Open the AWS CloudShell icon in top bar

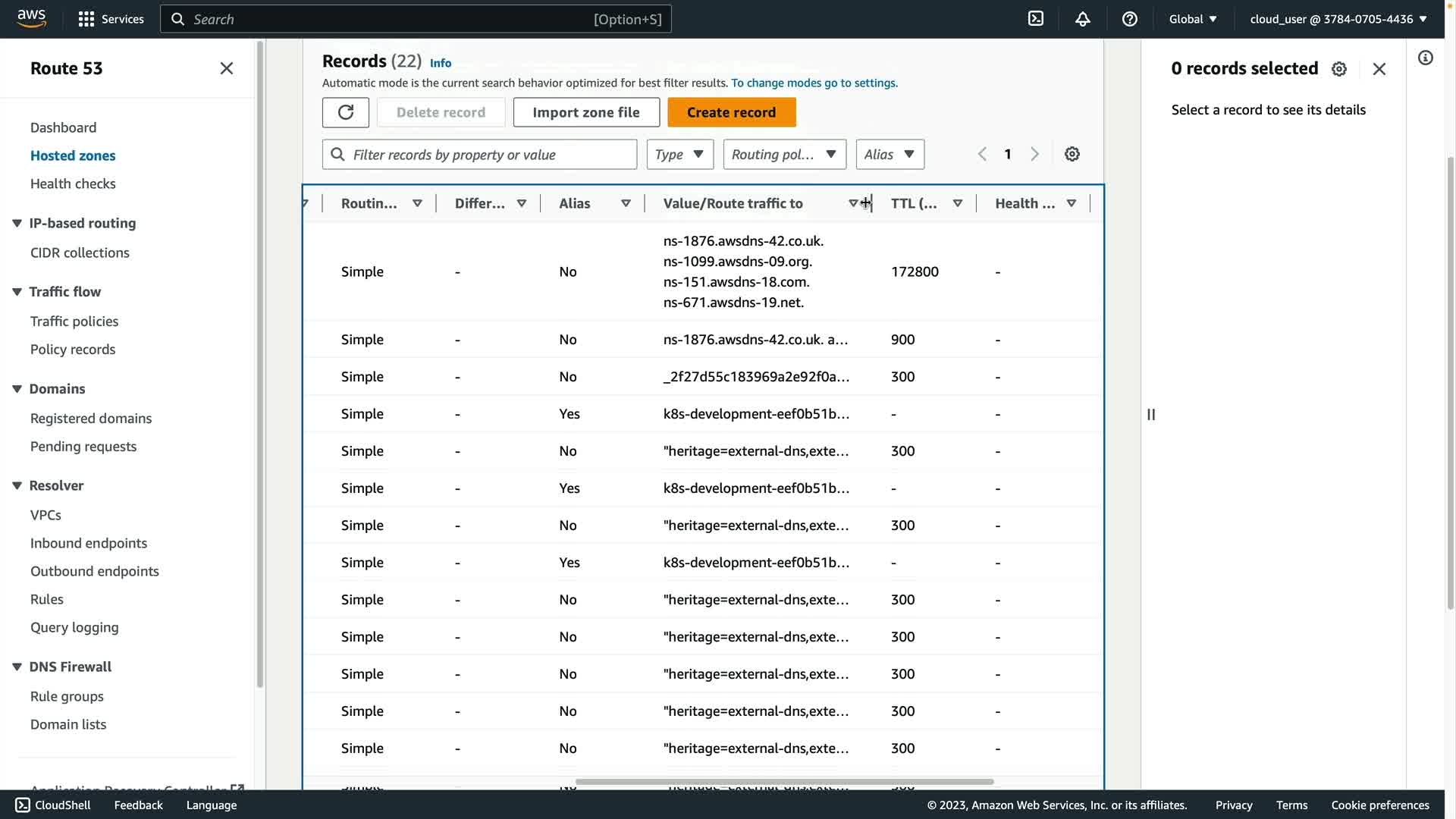tap(1036, 19)
